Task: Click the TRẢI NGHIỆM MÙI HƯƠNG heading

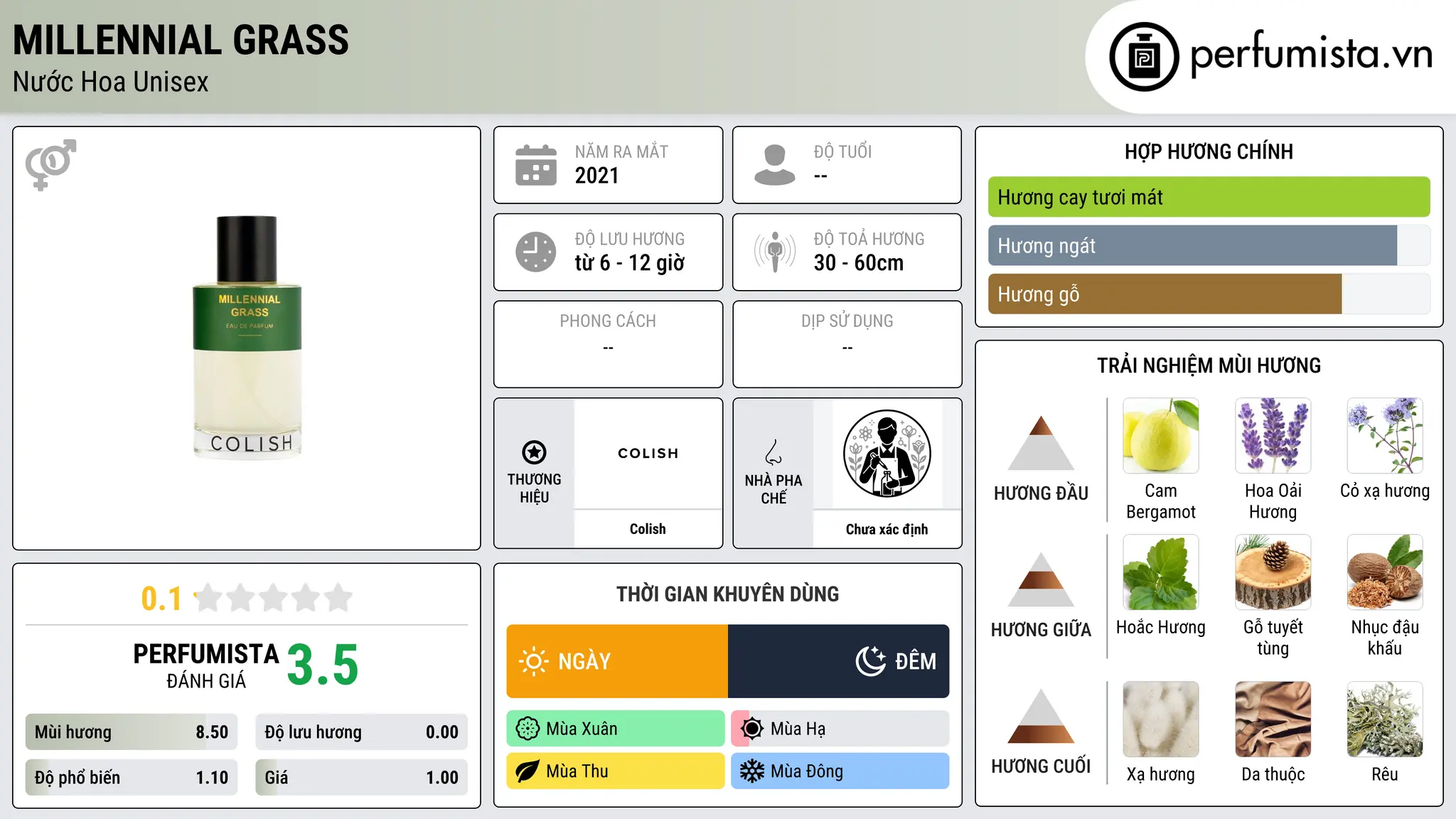Action: pos(1209,365)
